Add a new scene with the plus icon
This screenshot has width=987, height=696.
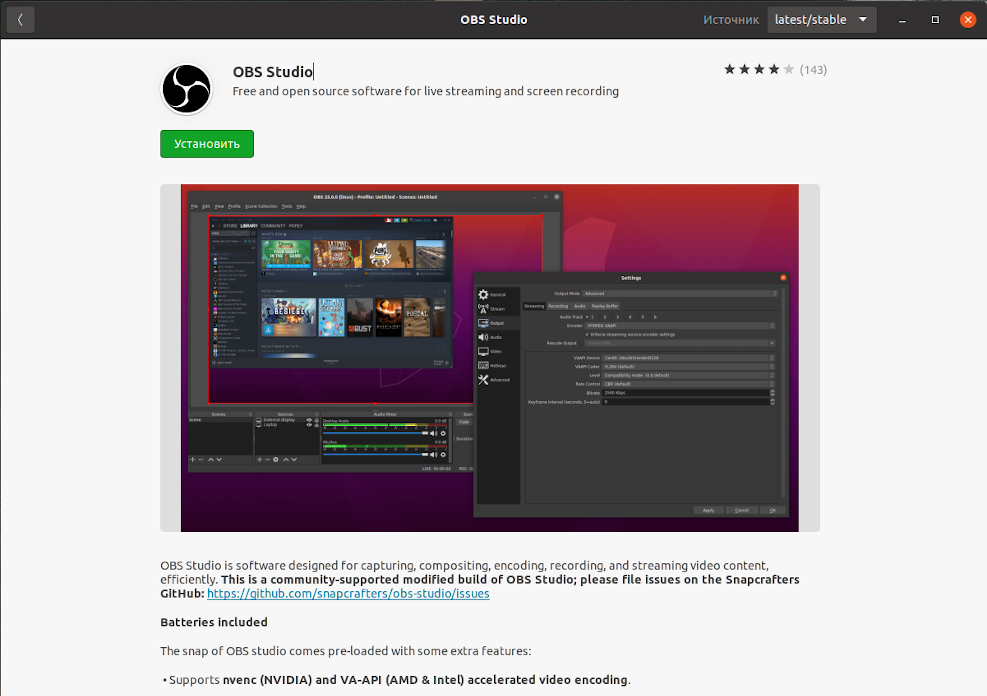(192, 459)
